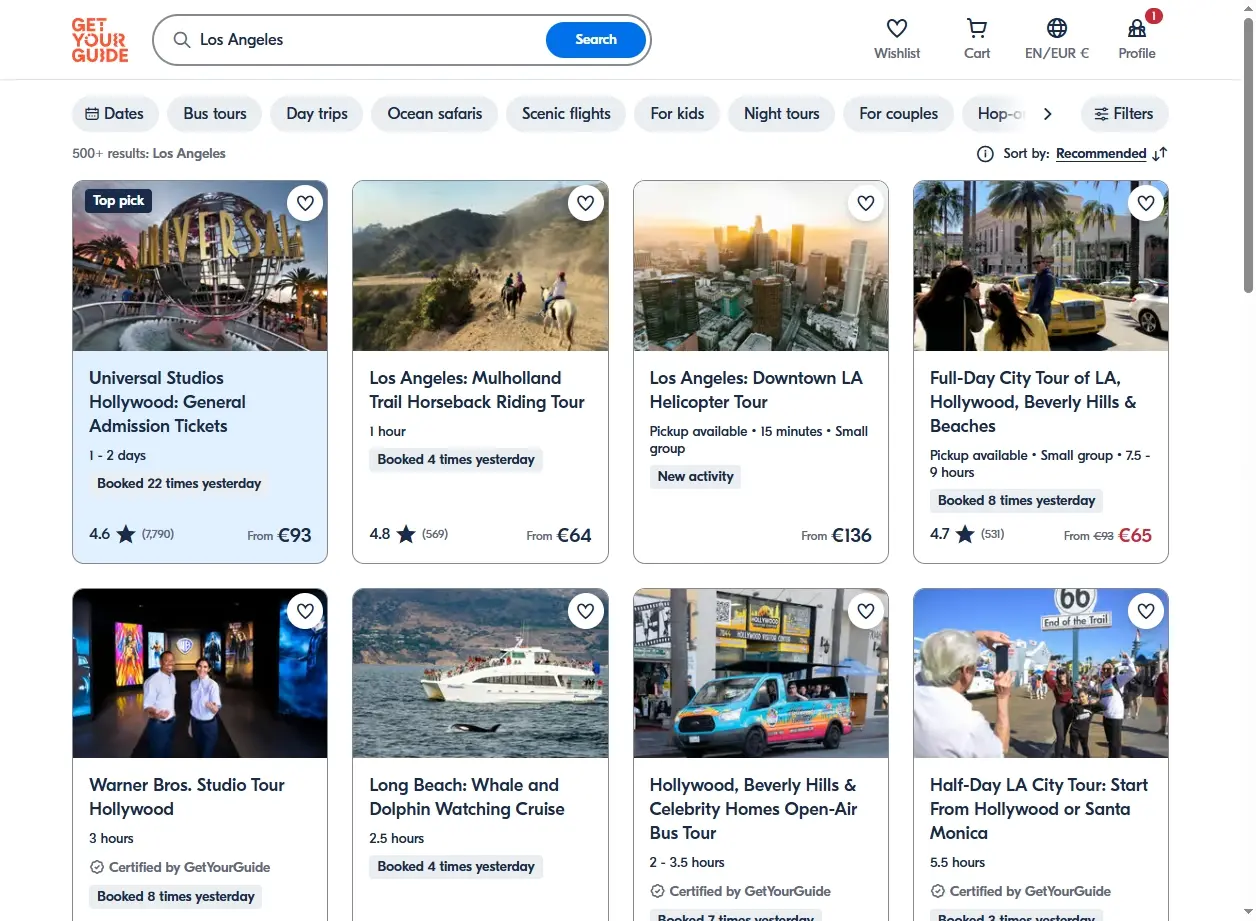The image size is (1256, 921).
Task: Wishlist the Full-Day City Tour card
Action: pos(1146,203)
